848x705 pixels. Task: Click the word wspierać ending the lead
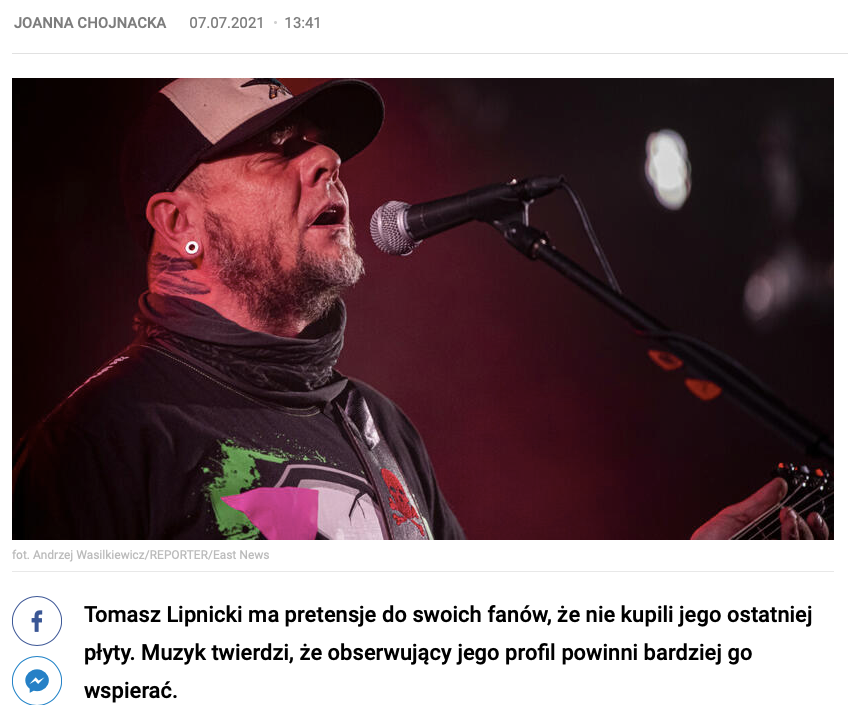click(131, 690)
